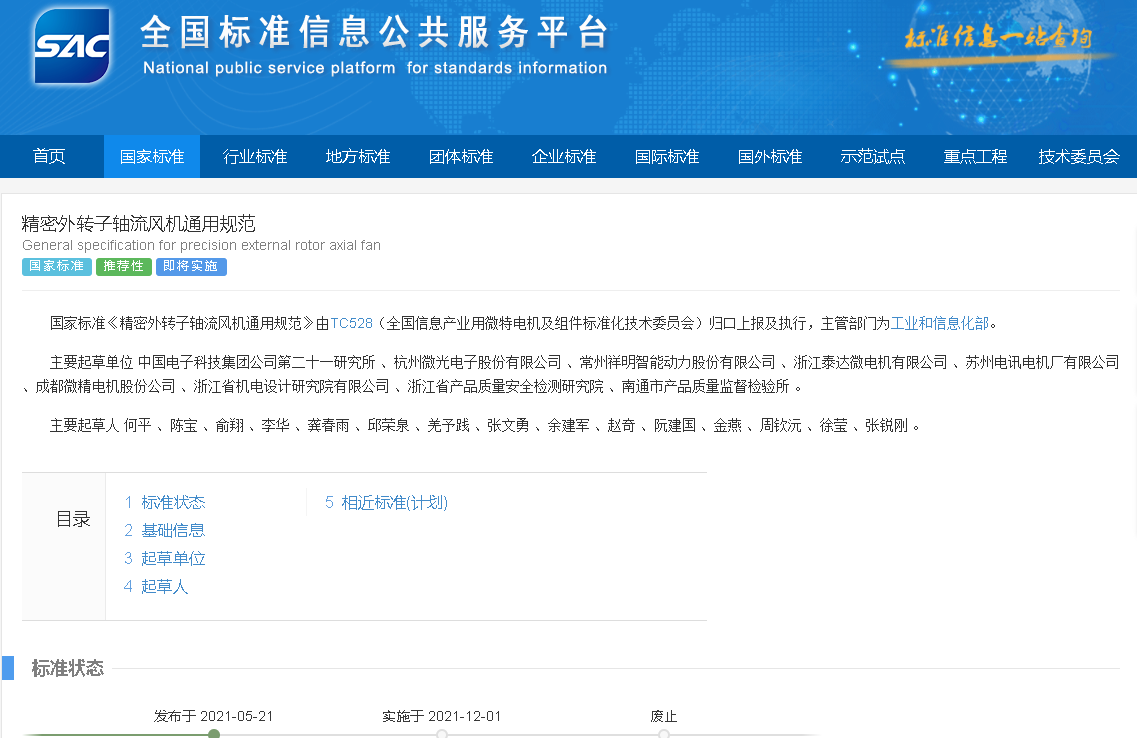This screenshot has height=738, width=1137.
Task: Open 地方标准 in the nav bar
Action: click(x=357, y=156)
